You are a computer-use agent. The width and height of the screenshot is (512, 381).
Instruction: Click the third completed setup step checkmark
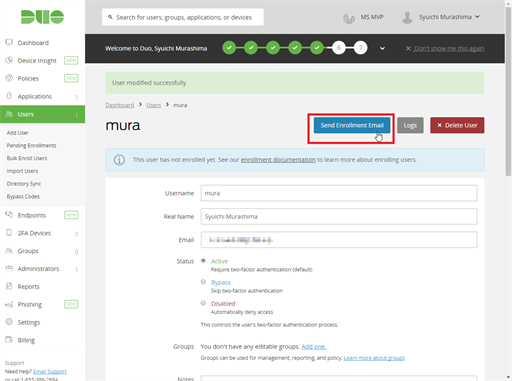pos(273,48)
